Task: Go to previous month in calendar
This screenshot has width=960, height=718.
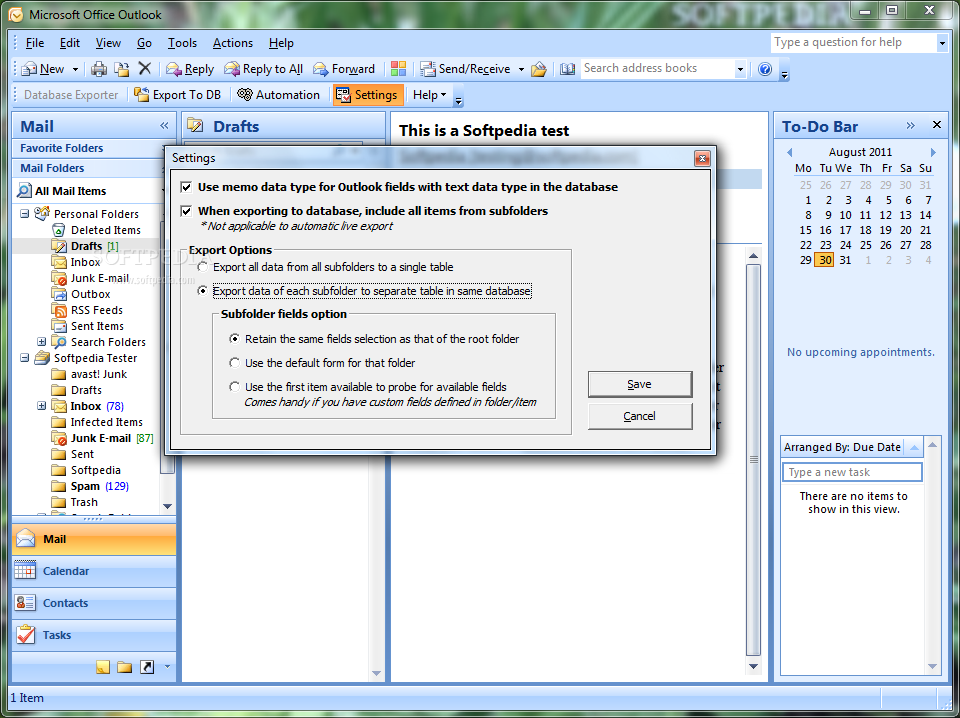Action: (789, 152)
